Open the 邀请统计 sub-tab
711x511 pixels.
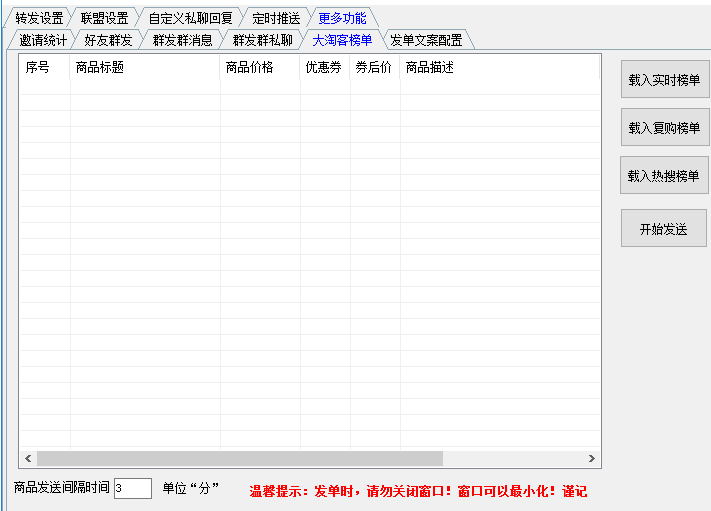coord(43,40)
